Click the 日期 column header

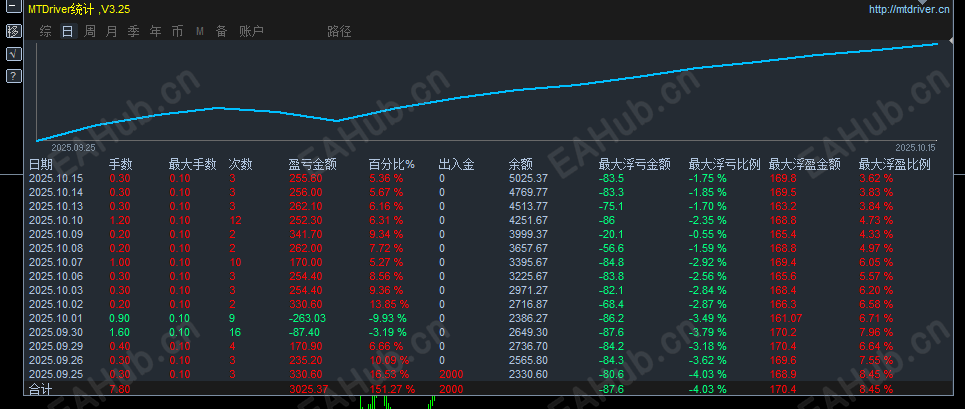41,164
